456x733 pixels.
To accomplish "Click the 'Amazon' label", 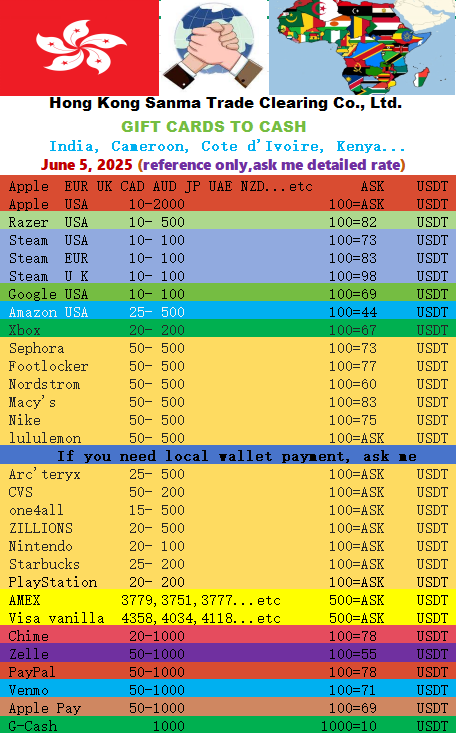I will click(33, 312).
